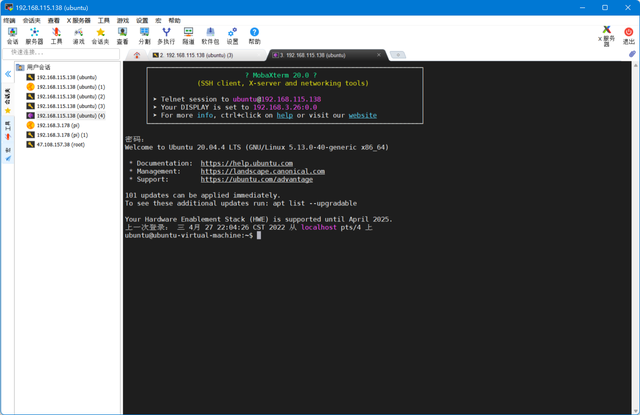The height and width of the screenshot is (415, 640).
Task: Open the https://ubuntu.com/advantage link
Action: click(x=257, y=179)
